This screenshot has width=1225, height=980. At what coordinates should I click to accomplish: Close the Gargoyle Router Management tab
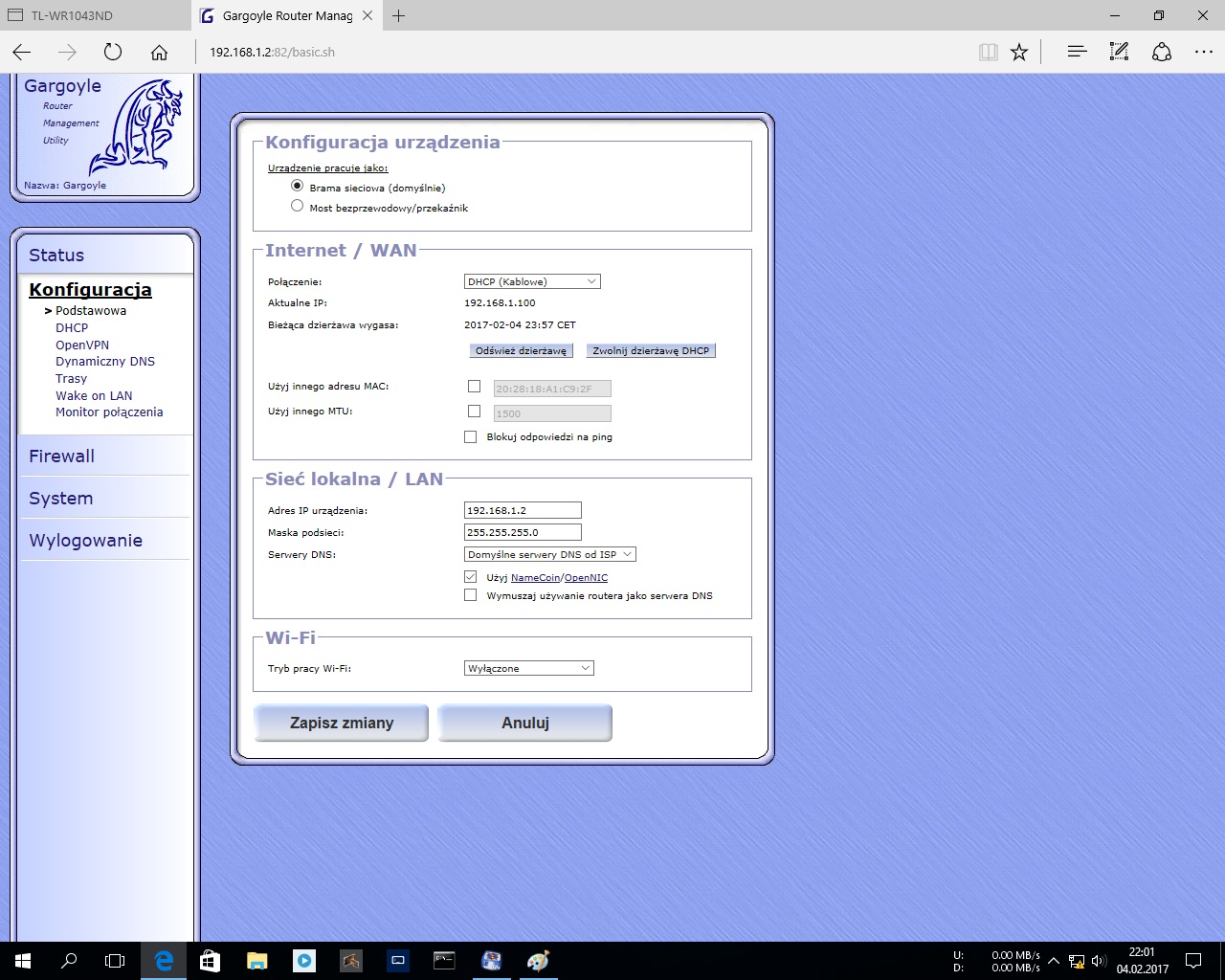click(367, 15)
